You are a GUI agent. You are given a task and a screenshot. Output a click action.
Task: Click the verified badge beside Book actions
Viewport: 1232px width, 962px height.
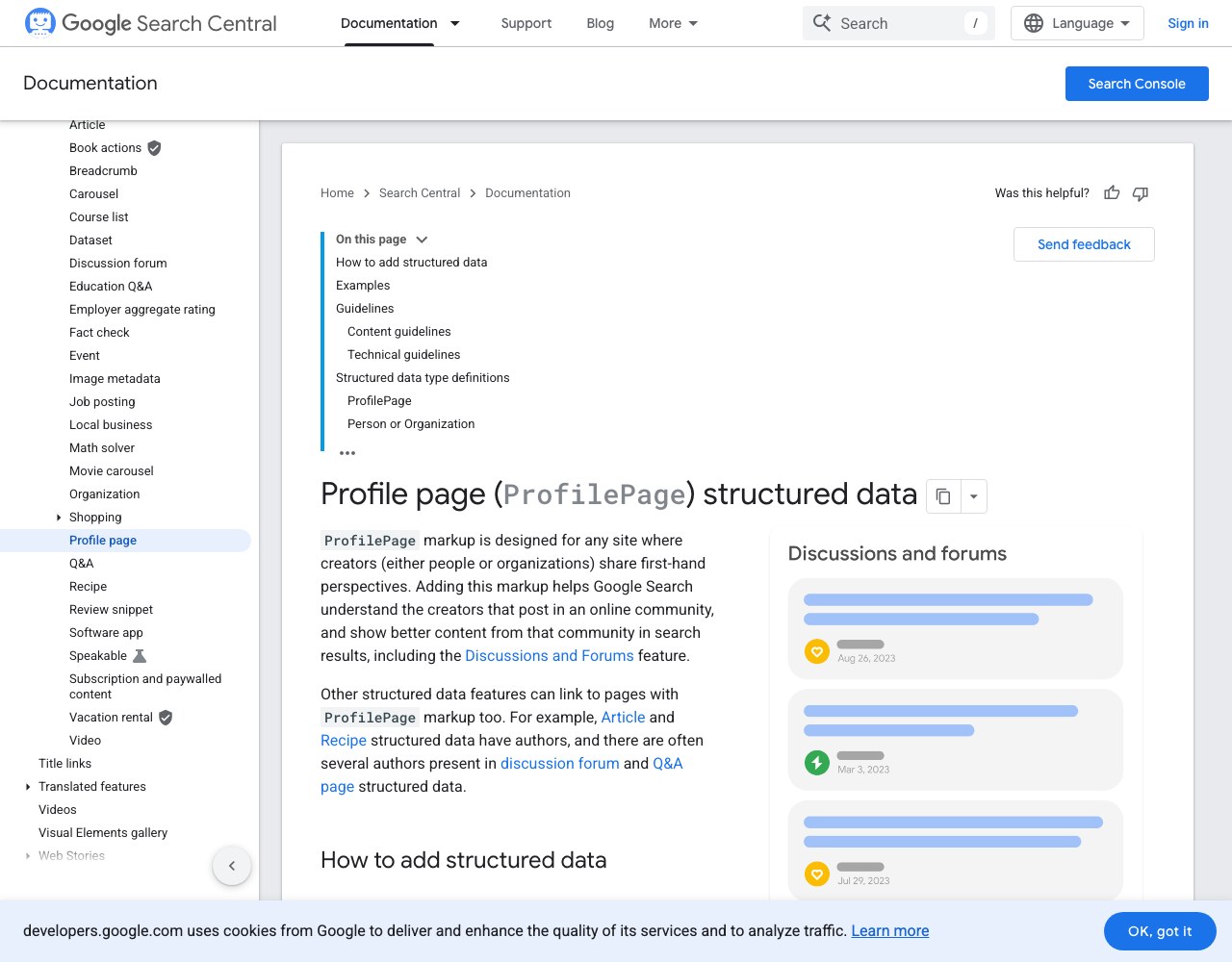click(x=154, y=148)
